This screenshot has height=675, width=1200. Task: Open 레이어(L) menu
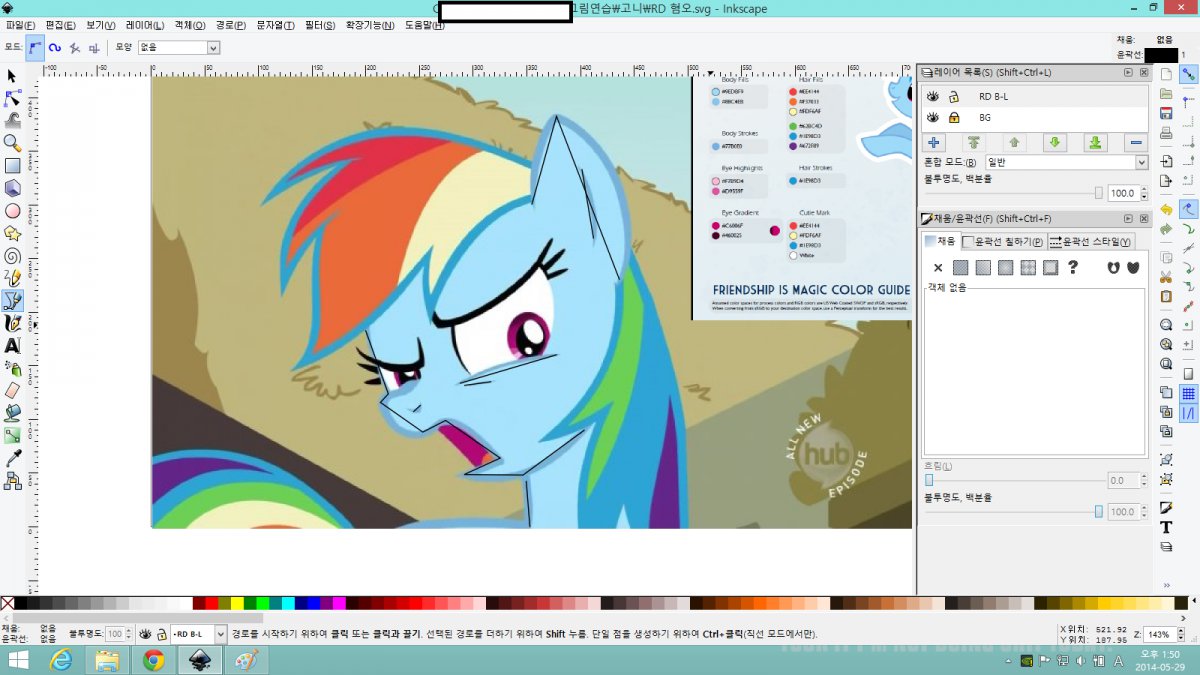coord(146,24)
